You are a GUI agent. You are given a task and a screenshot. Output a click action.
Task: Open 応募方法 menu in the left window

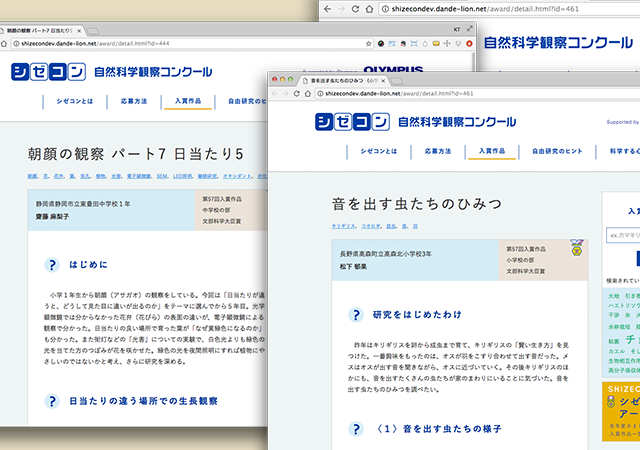134,101
